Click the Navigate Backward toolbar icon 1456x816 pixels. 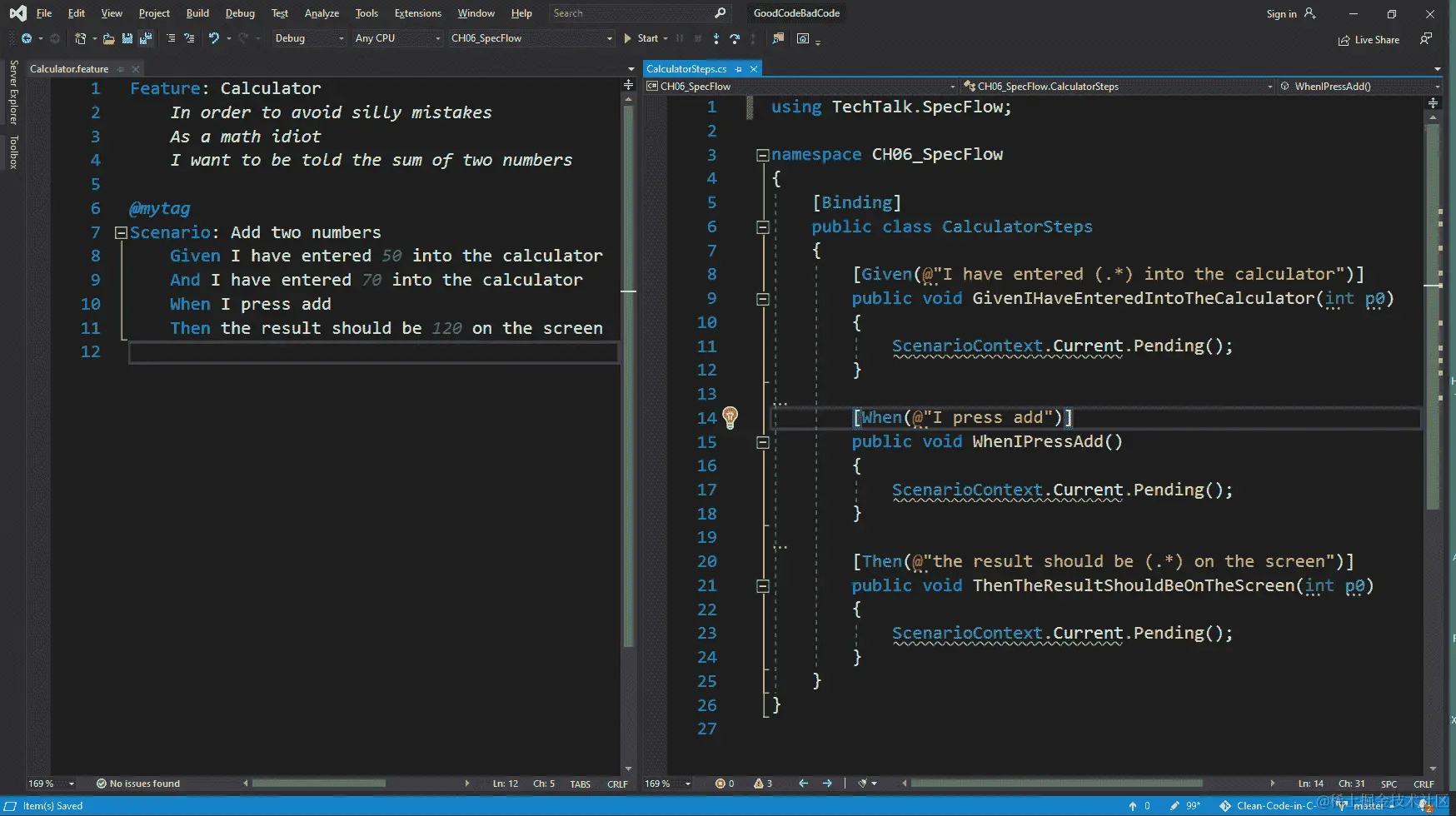27,38
